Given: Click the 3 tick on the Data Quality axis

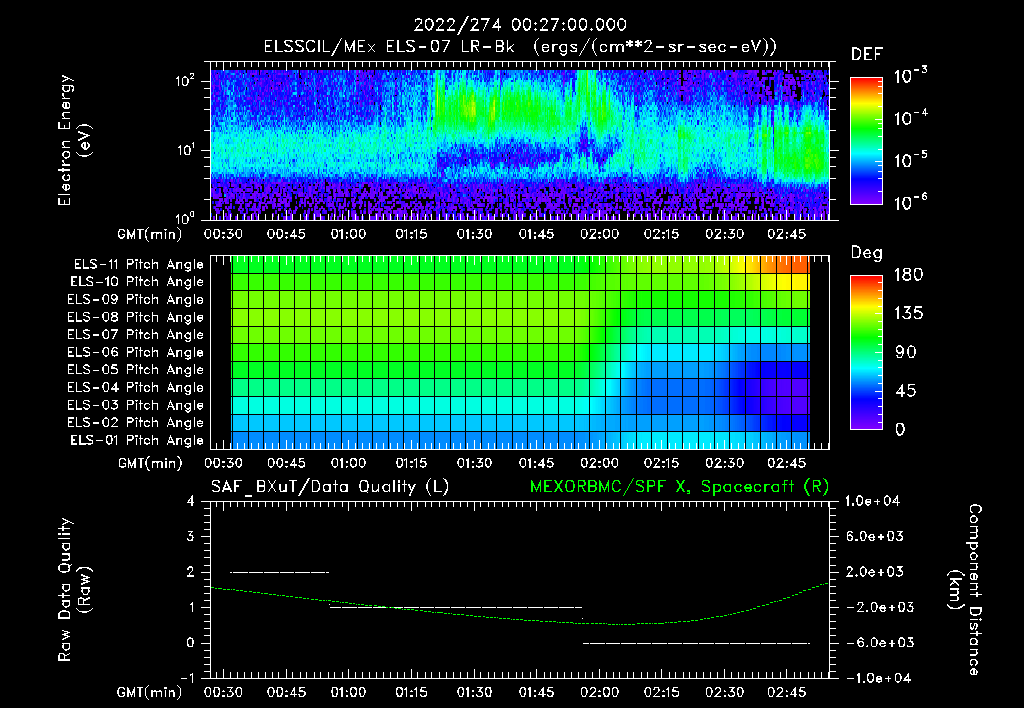Looking at the screenshot, I should [x=190, y=536].
